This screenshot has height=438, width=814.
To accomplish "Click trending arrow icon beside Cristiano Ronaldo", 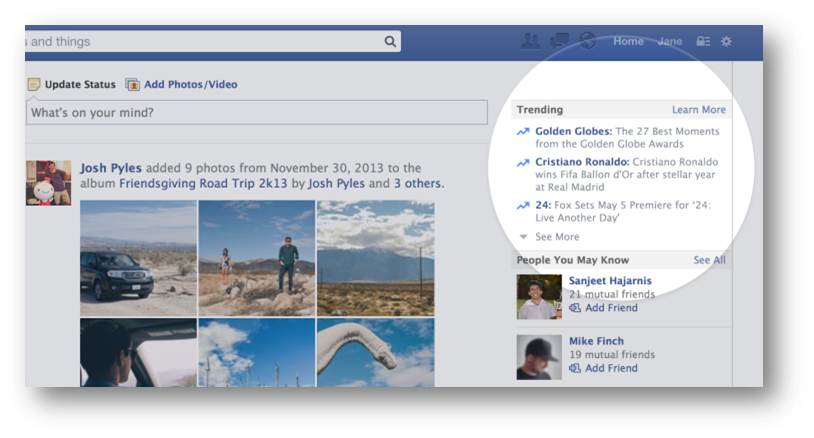I will point(523,162).
